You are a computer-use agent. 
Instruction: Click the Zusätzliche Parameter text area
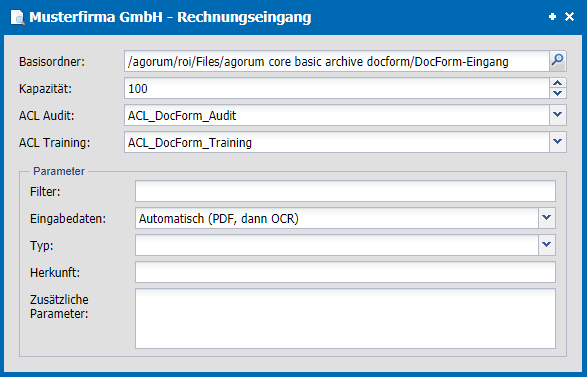[345, 318]
